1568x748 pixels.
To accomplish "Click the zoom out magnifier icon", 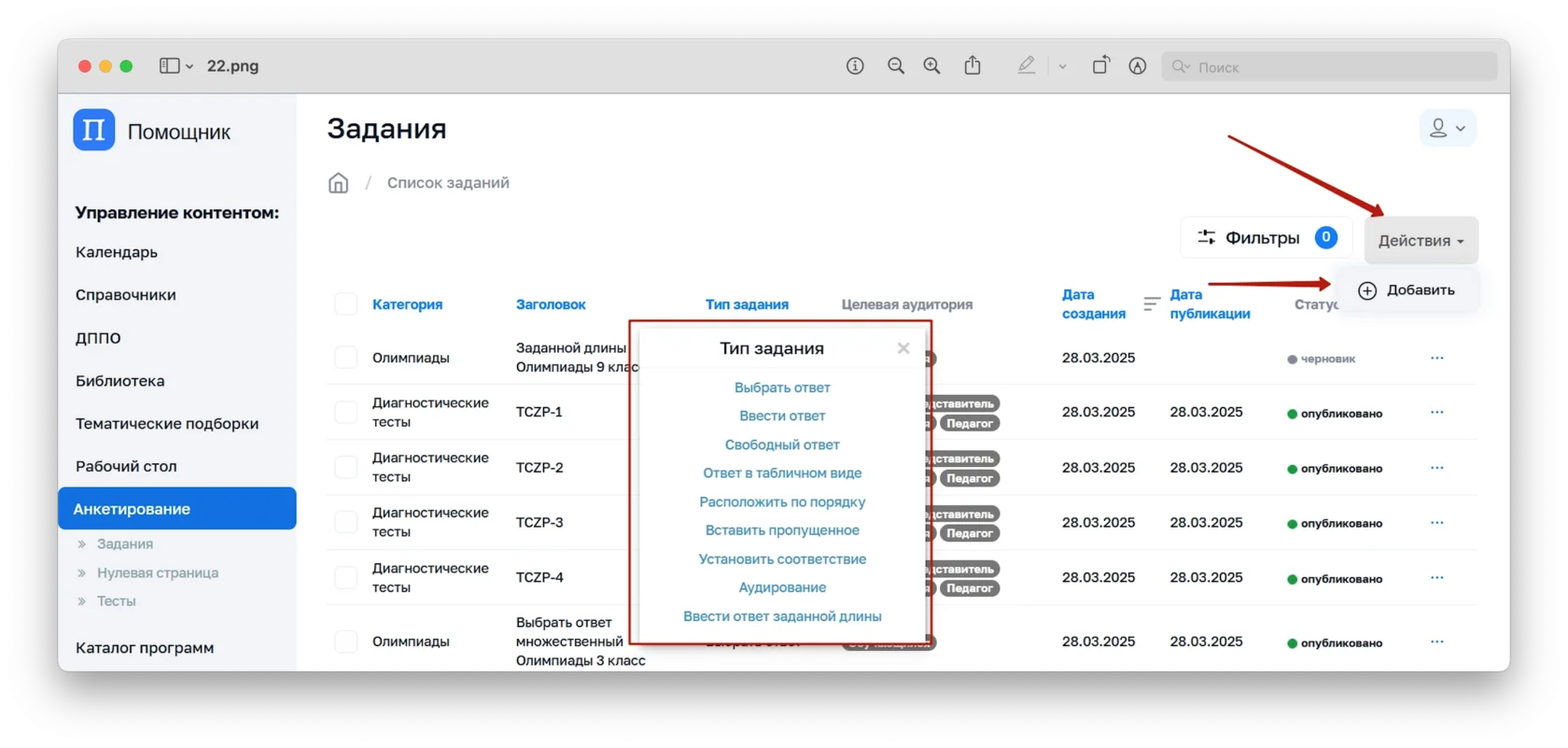I will click(896, 66).
